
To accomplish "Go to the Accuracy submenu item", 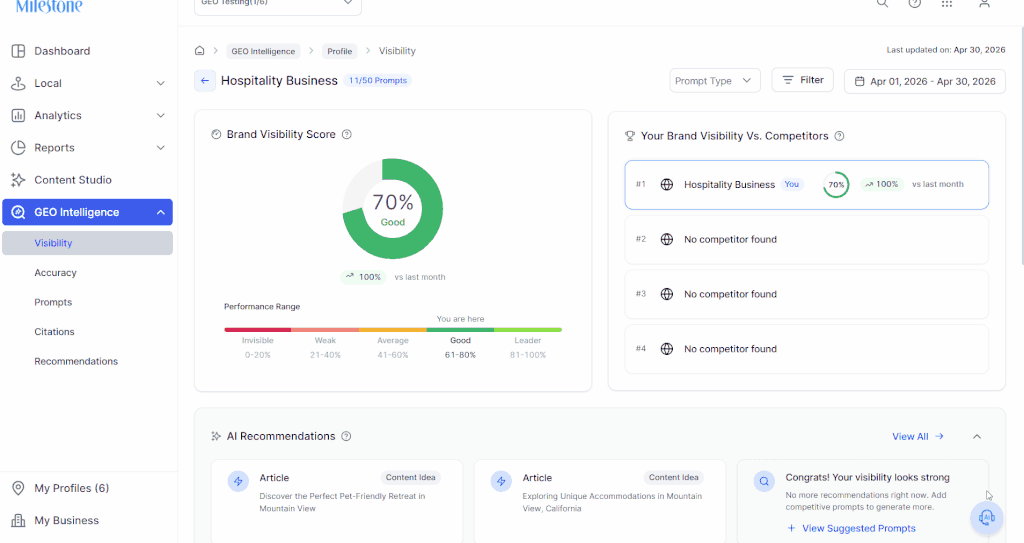I will click(x=56, y=272).
